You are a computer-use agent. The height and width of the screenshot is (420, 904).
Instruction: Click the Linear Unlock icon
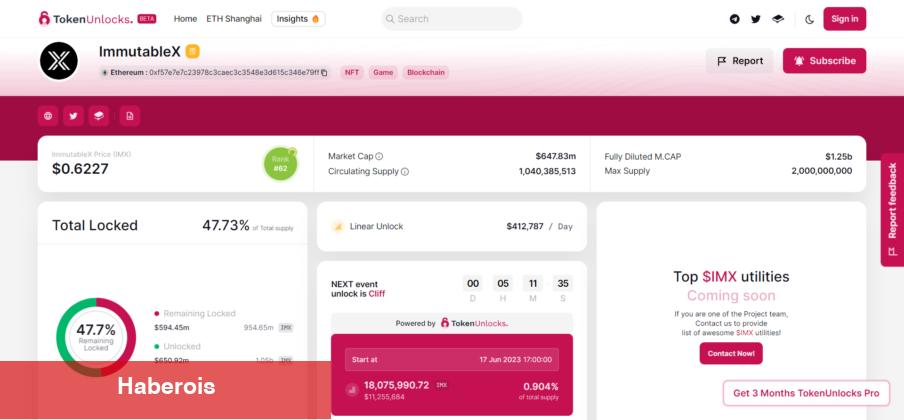[338, 226]
